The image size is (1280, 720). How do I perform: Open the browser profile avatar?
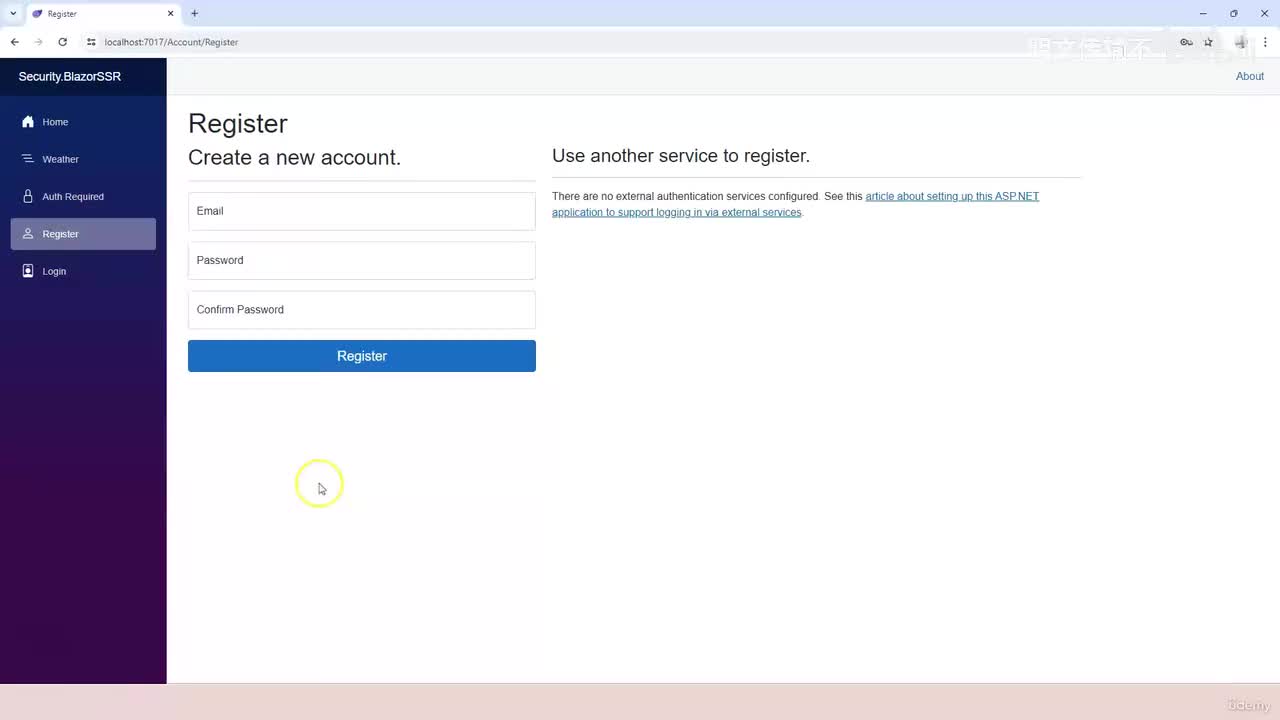[1241, 42]
